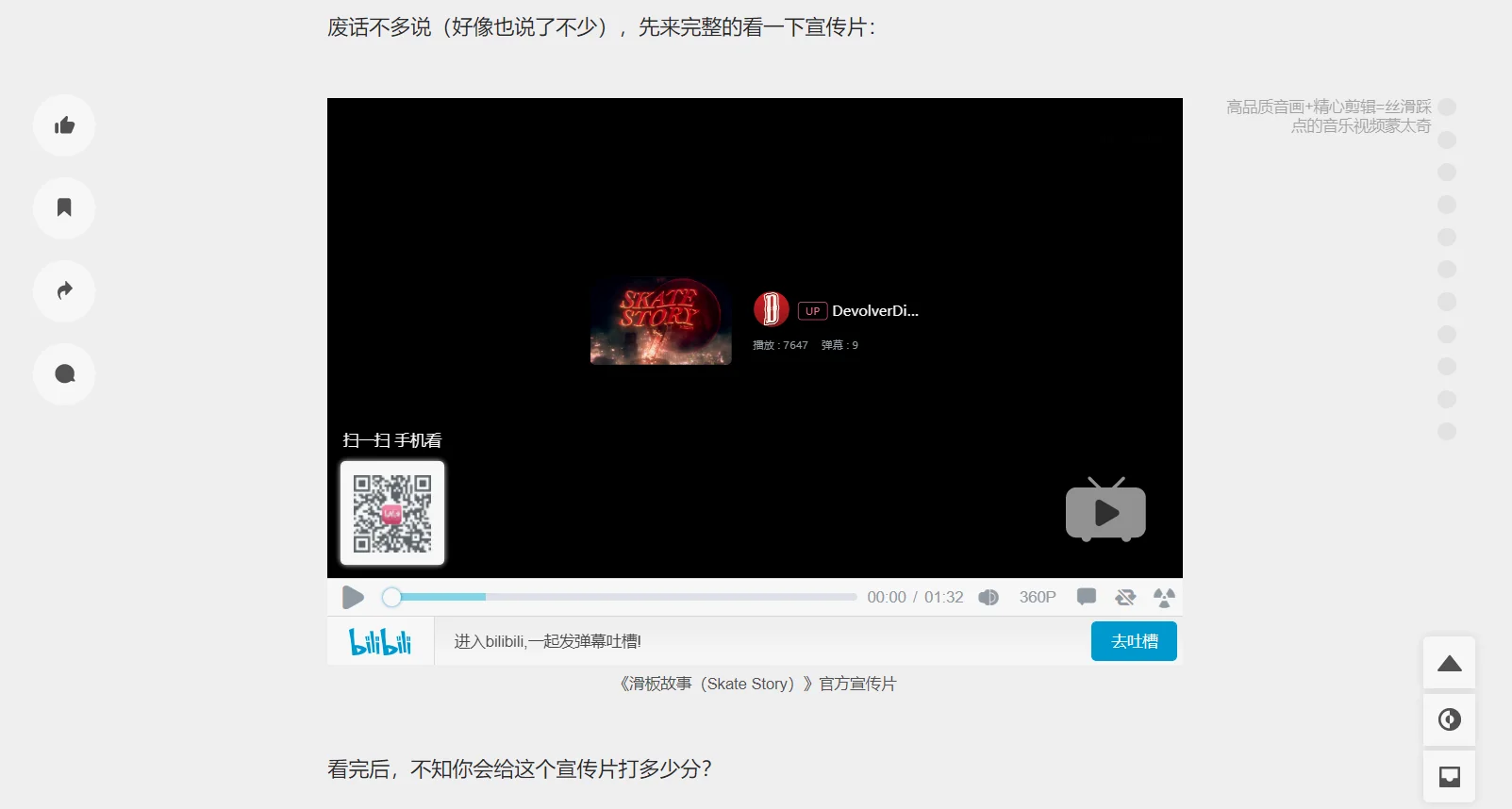Click the share arrow icon
The width and height of the screenshot is (1512, 809).
(x=64, y=290)
